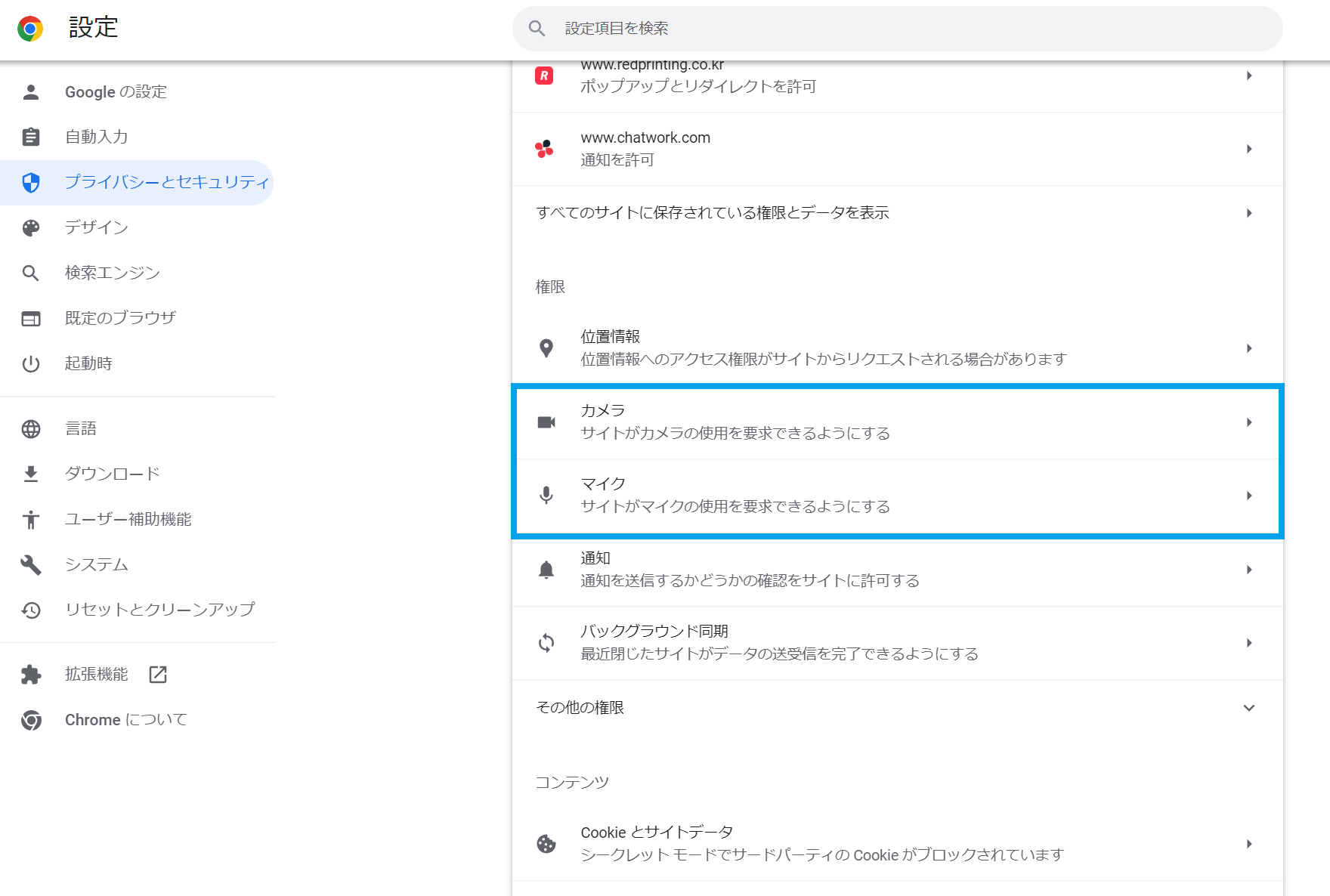The width and height of the screenshot is (1330, 896).
Task: Click the cookie icon beside Cookie とサイトデータ
Action: tap(546, 843)
